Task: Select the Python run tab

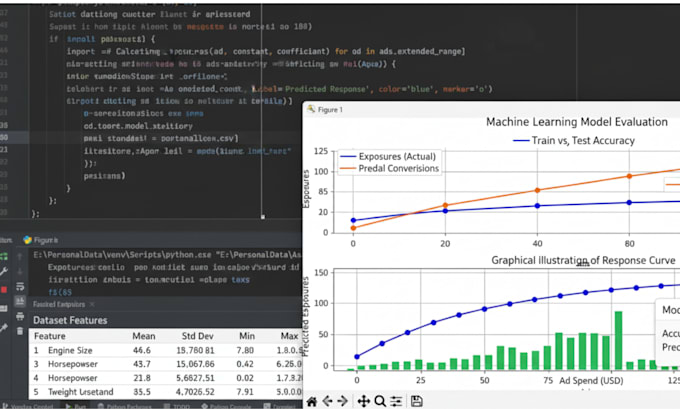Action: click(x=41, y=240)
